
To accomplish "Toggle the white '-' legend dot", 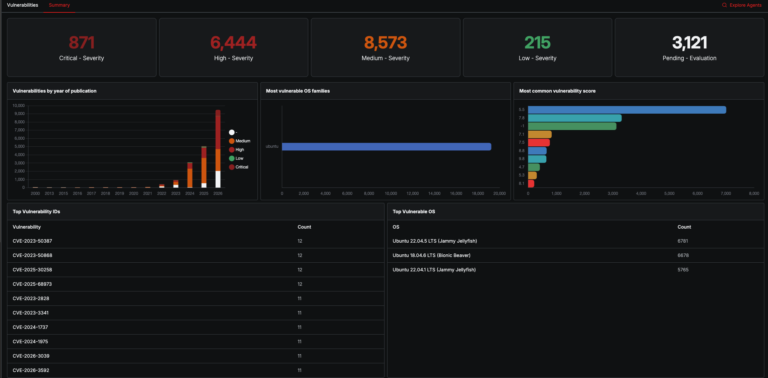I will click(x=232, y=132).
